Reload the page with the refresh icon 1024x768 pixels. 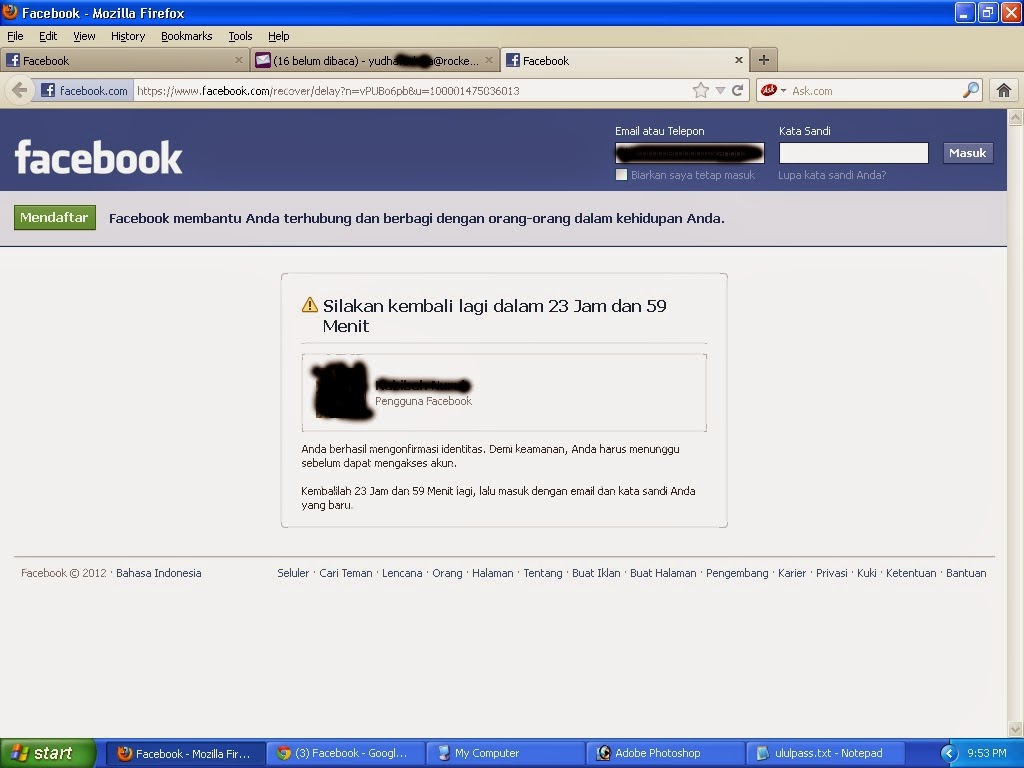click(737, 90)
